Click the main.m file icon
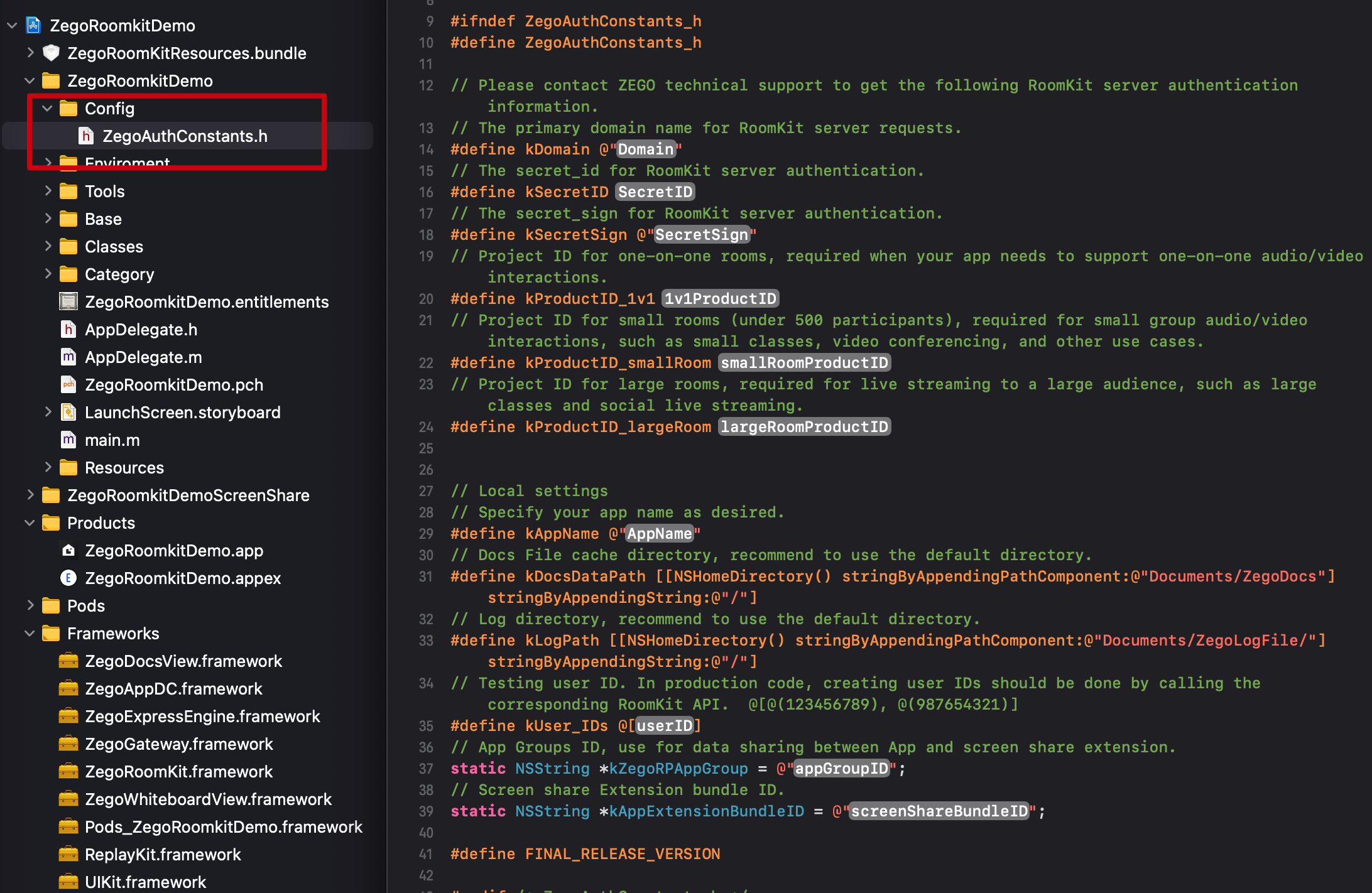This screenshot has width=1372, height=893. click(68, 440)
